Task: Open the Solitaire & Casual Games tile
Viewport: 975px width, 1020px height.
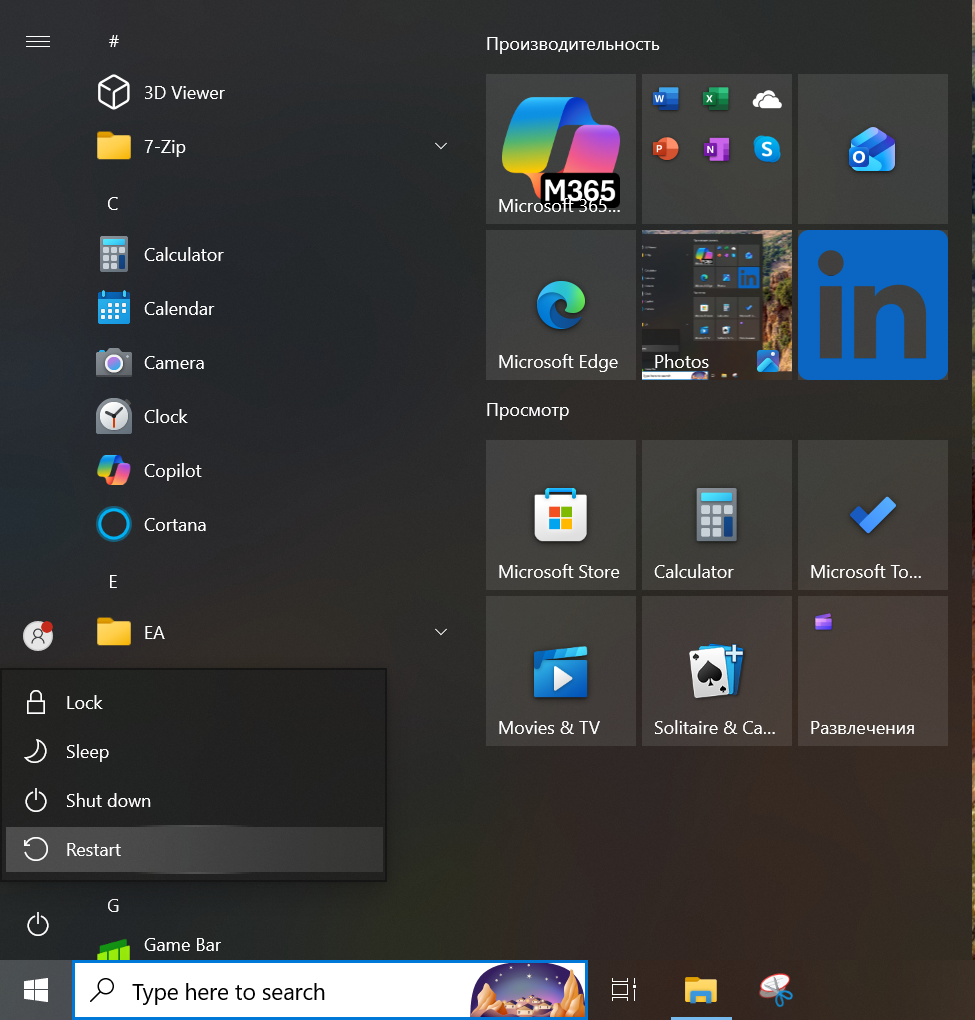Action: [717, 671]
